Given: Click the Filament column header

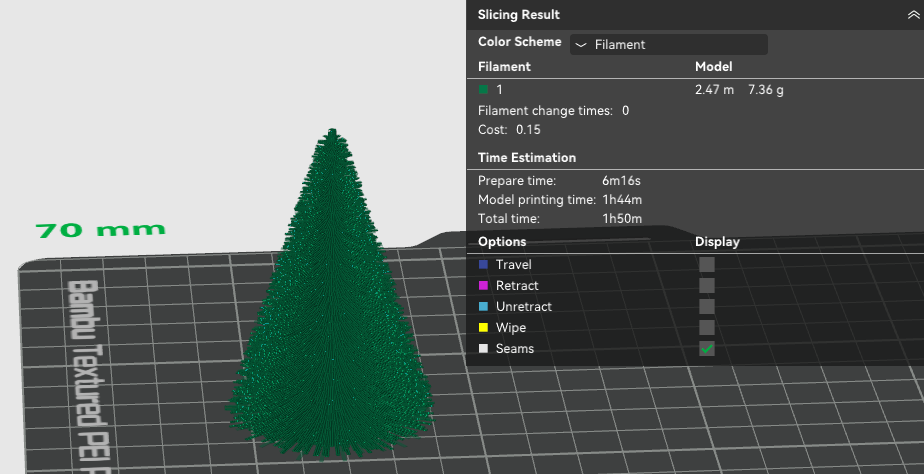Looking at the screenshot, I should [x=504, y=67].
